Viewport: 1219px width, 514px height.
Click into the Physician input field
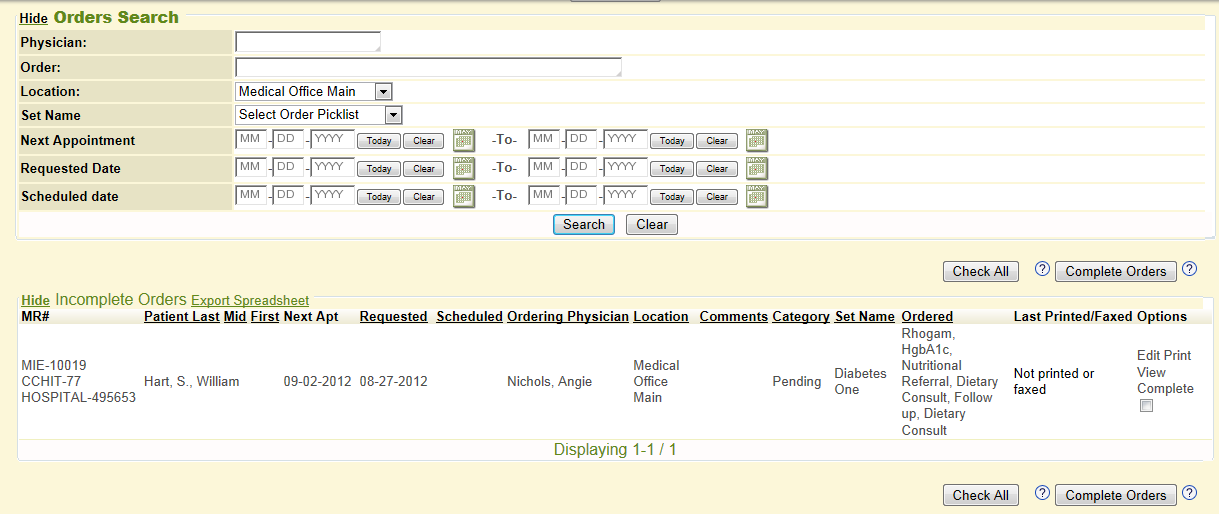(x=308, y=42)
